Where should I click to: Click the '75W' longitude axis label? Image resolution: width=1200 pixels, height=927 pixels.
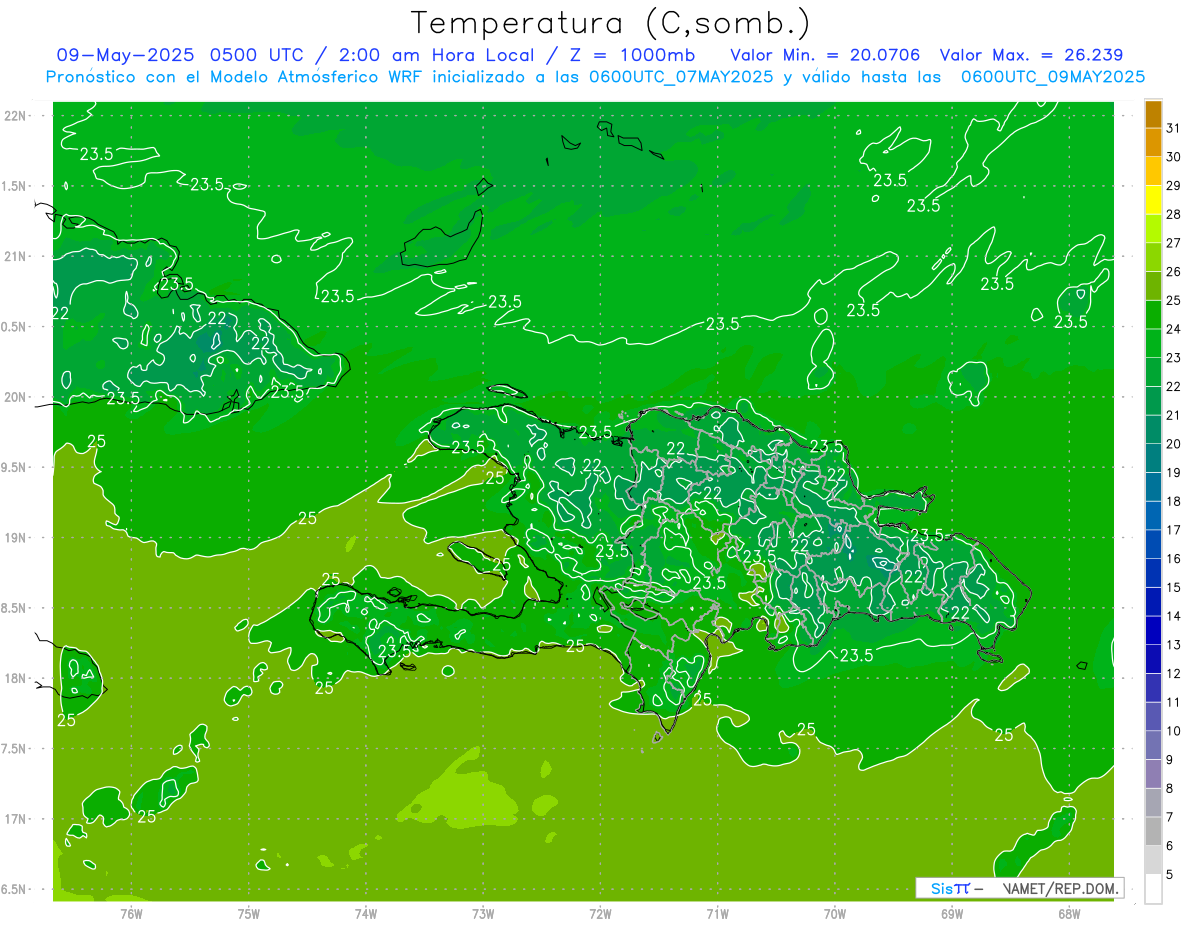point(248,913)
